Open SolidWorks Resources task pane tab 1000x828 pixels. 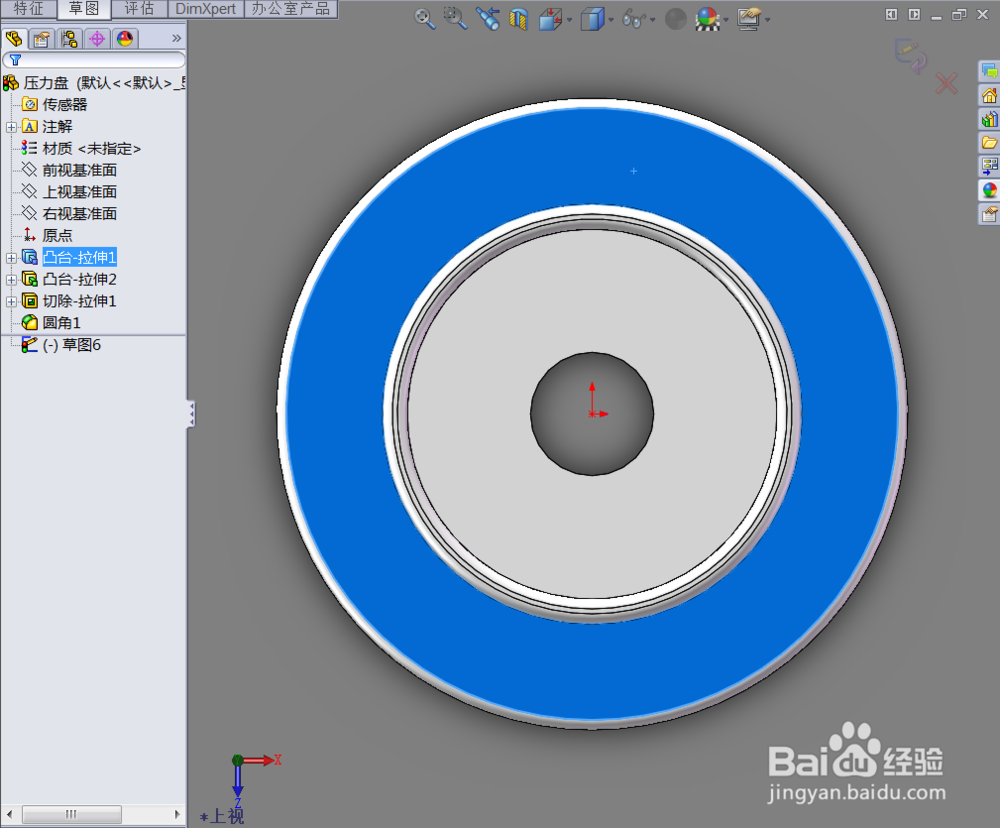pos(989,95)
